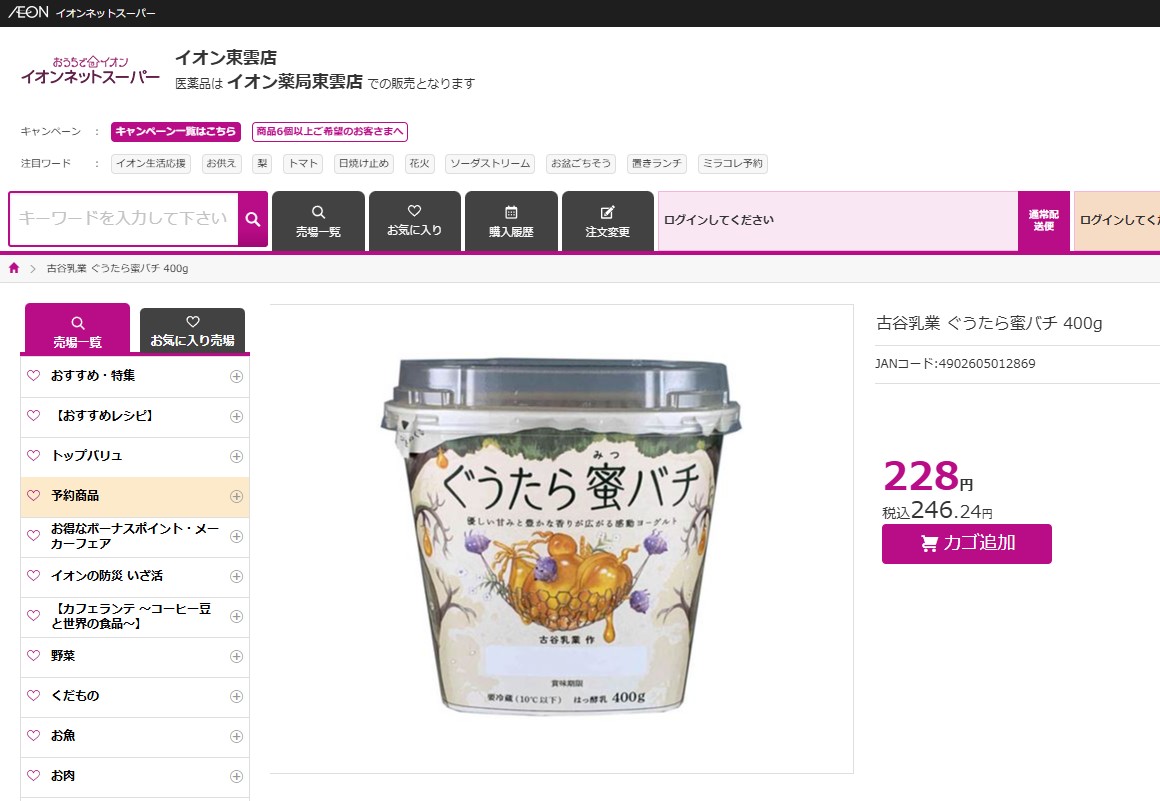Image resolution: width=1160 pixels, height=801 pixels.
Task: Open キャンペーン一覧はこちら link
Action: coord(176,132)
